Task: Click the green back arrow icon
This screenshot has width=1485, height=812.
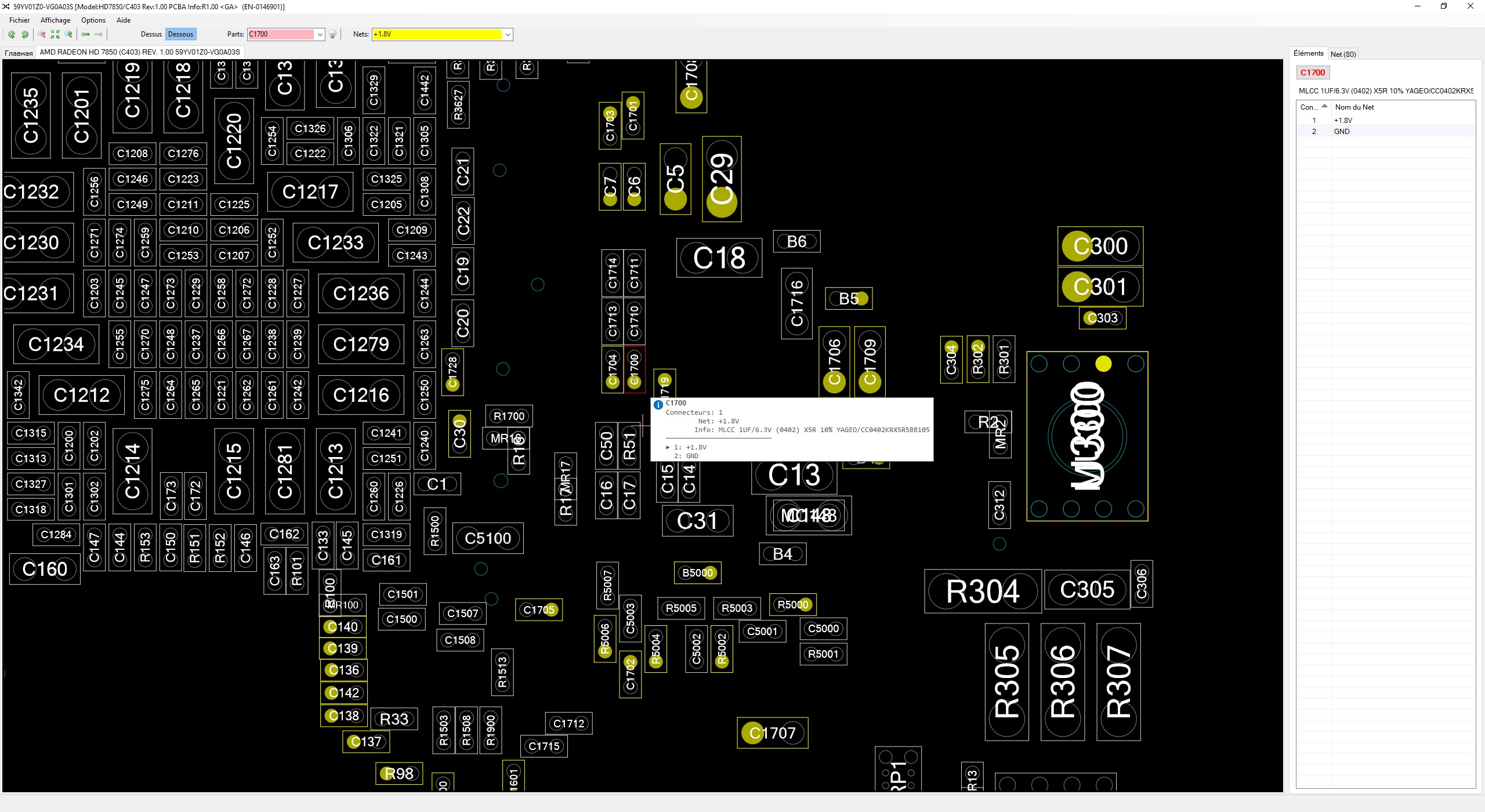Action: coord(85,35)
